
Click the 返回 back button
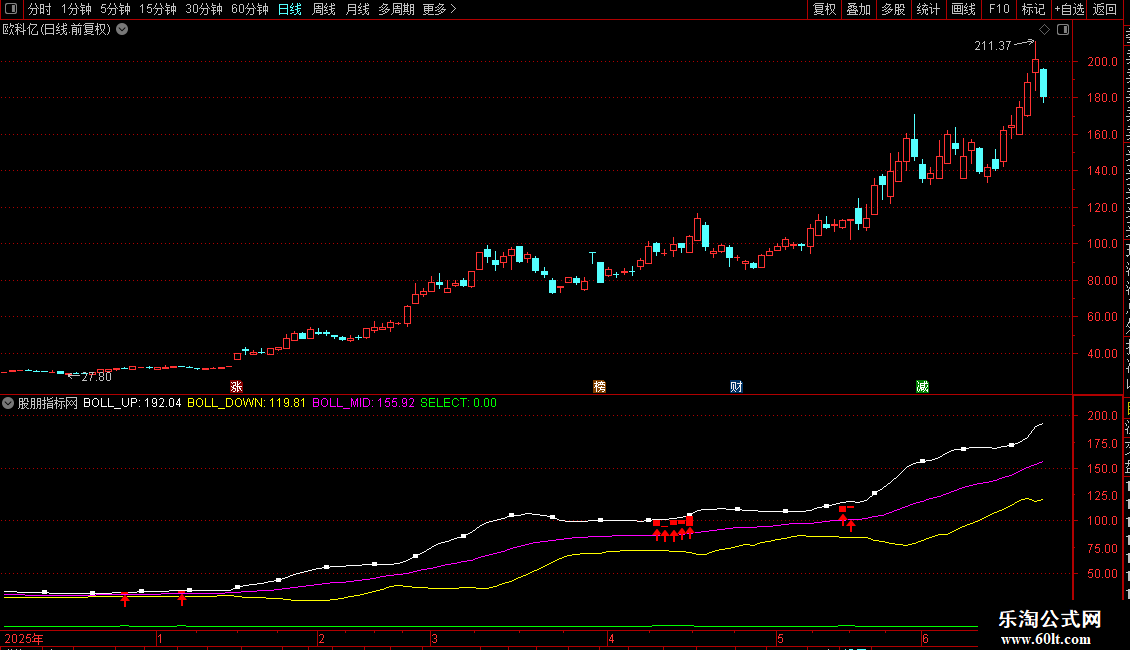click(x=1104, y=9)
